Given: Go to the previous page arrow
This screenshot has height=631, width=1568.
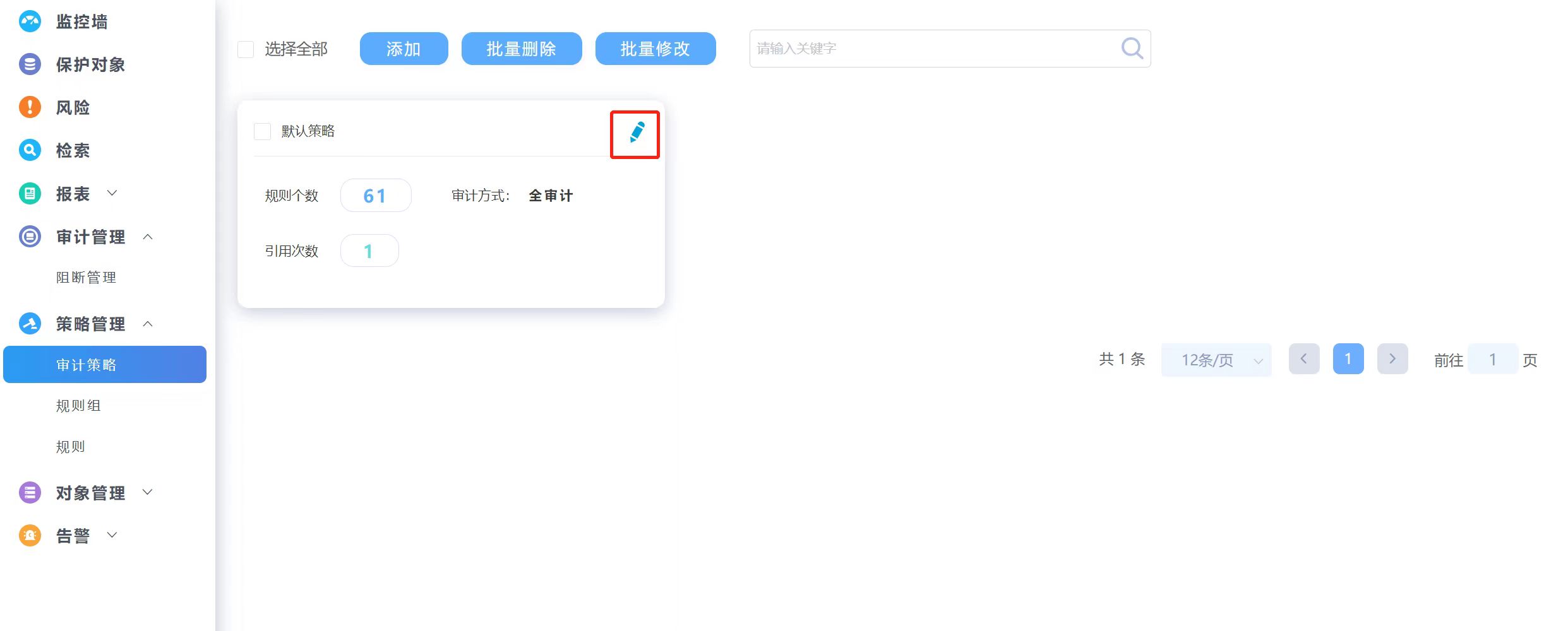Looking at the screenshot, I should coord(1304,359).
